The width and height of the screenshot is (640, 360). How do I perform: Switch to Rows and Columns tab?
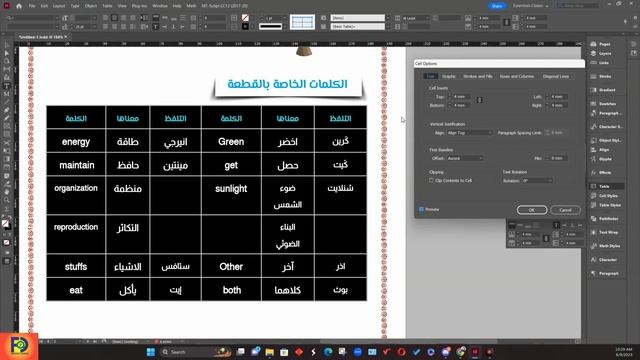tap(517, 76)
